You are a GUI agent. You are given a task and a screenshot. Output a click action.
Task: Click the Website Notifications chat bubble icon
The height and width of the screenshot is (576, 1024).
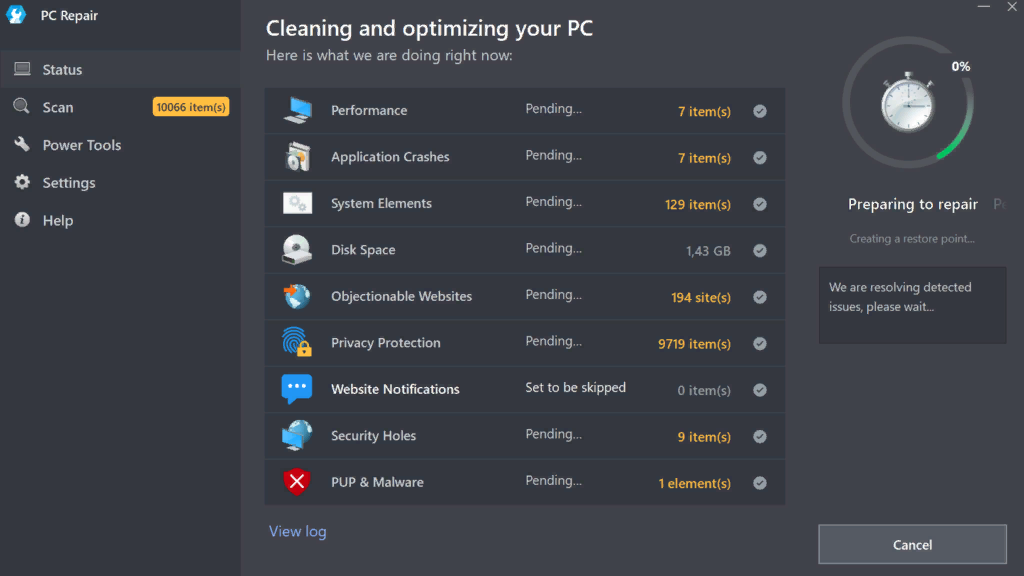296,389
